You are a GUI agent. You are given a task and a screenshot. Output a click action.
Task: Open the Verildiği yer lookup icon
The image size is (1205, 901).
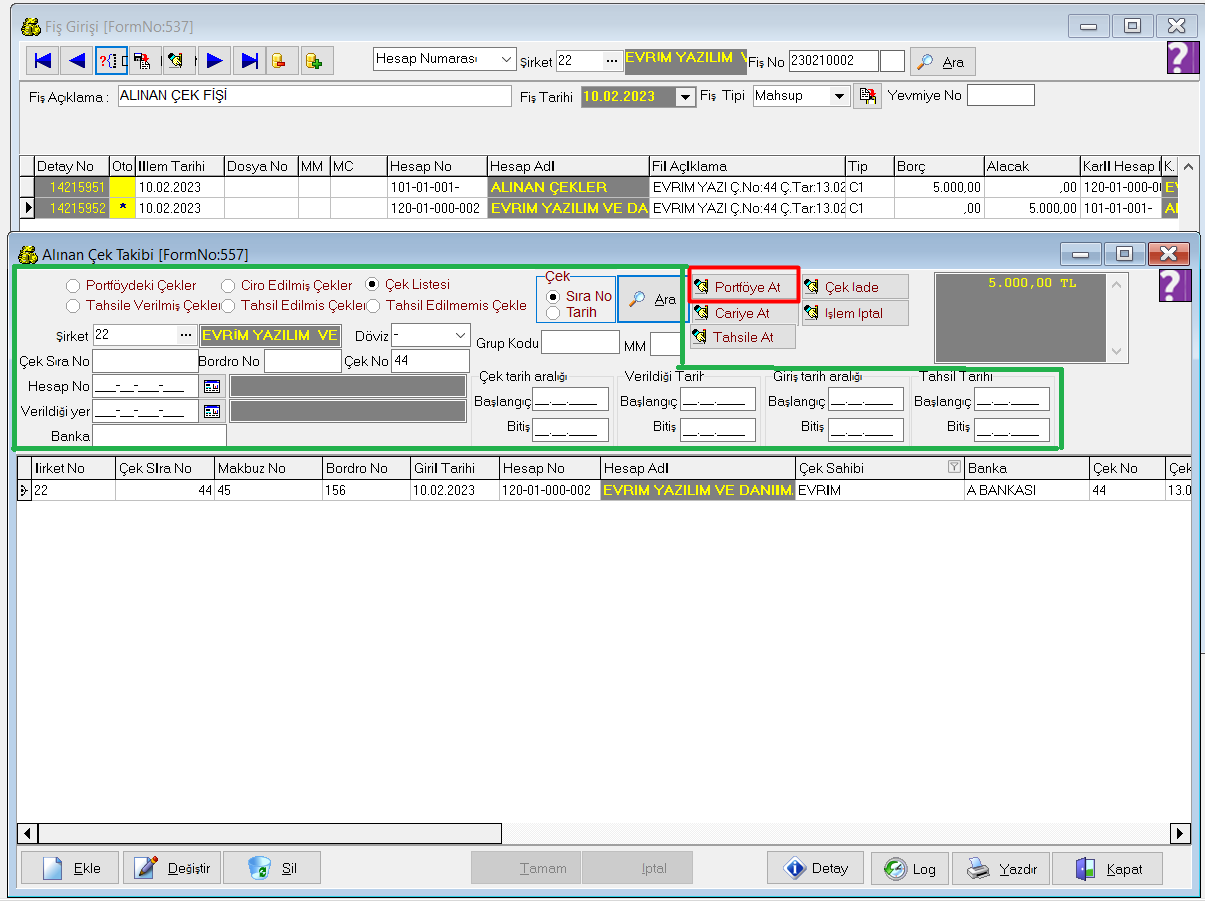212,411
